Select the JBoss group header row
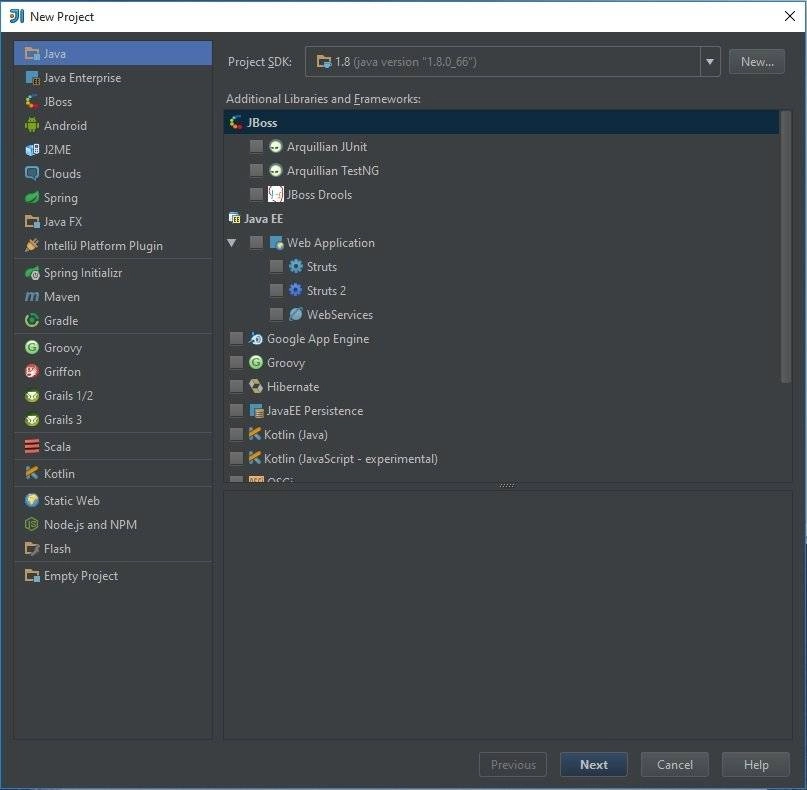This screenshot has height=790, width=807. [501, 122]
